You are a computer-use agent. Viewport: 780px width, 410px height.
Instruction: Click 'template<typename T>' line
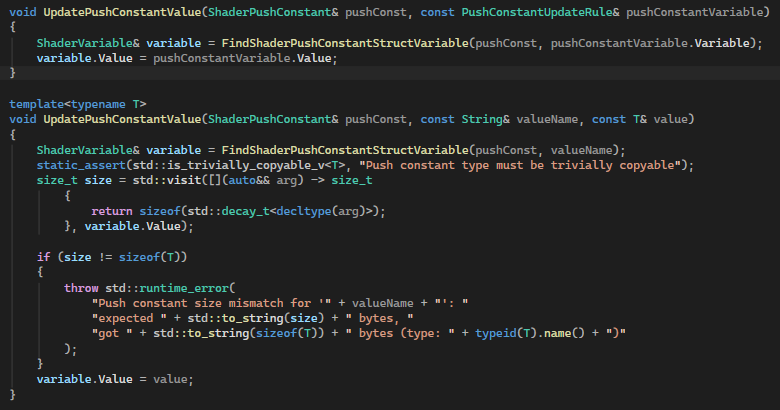click(78, 104)
